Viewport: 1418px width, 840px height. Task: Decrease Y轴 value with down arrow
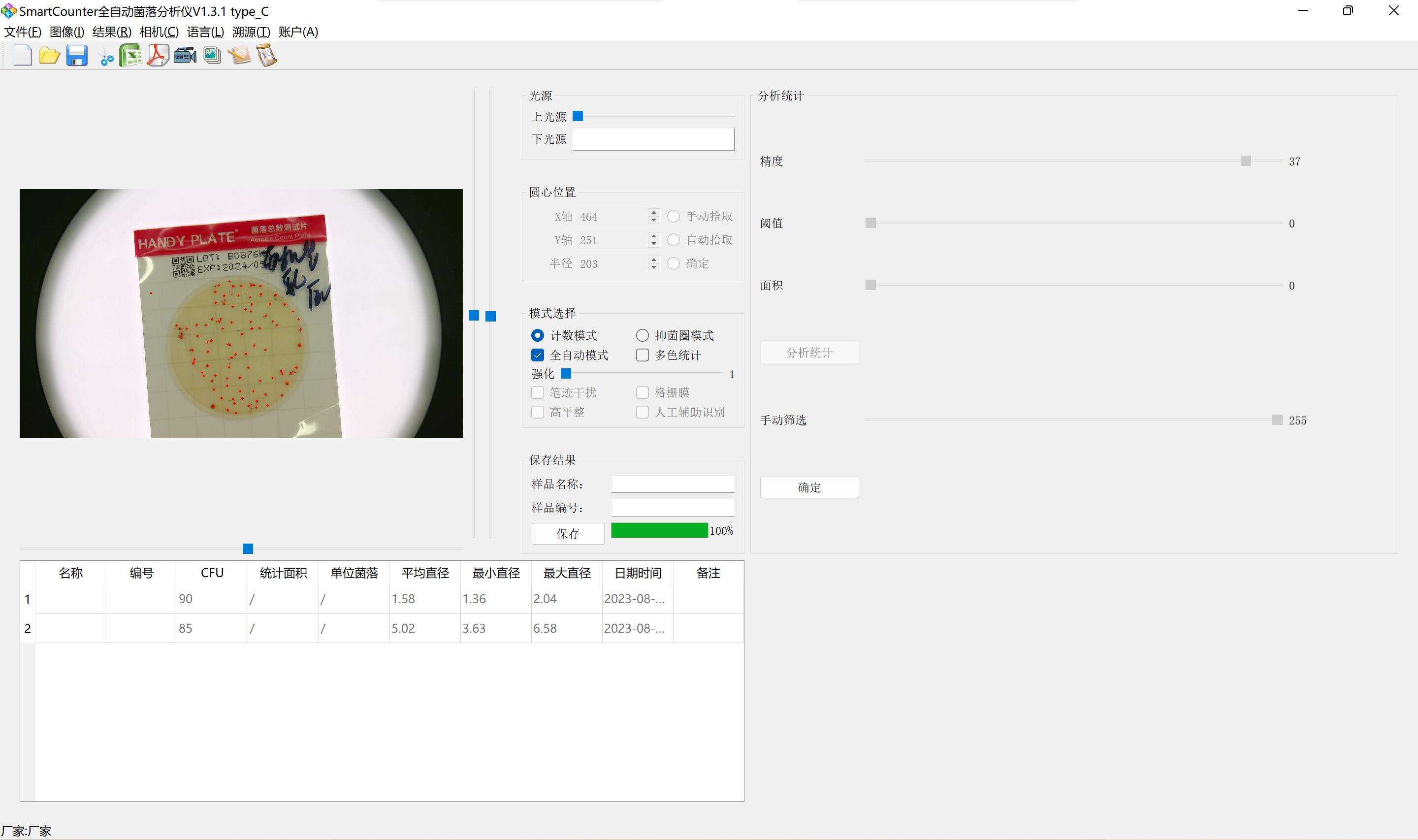[654, 244]
